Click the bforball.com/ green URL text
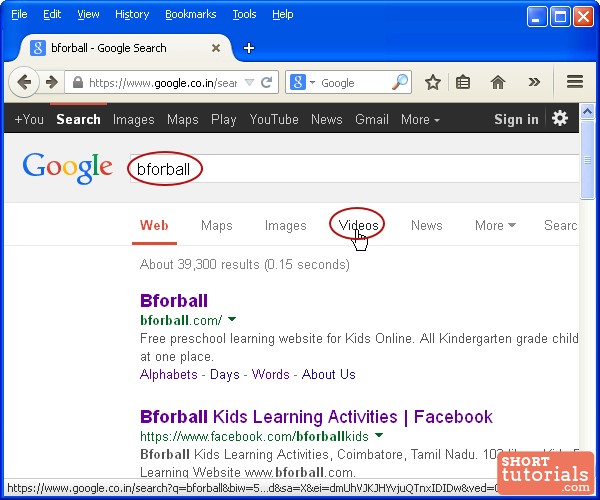The width and height of the screenshot is (600, 500). coord(181,320)
